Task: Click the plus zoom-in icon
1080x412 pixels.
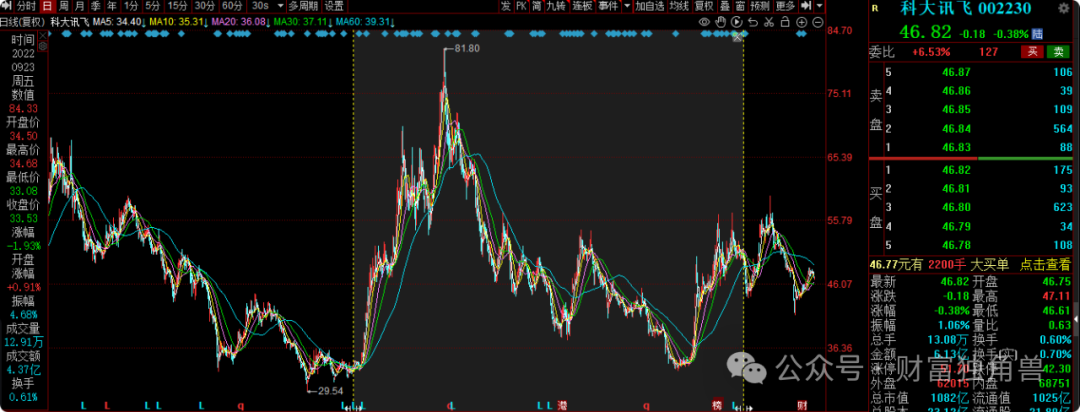Action: tap(801, 23)
